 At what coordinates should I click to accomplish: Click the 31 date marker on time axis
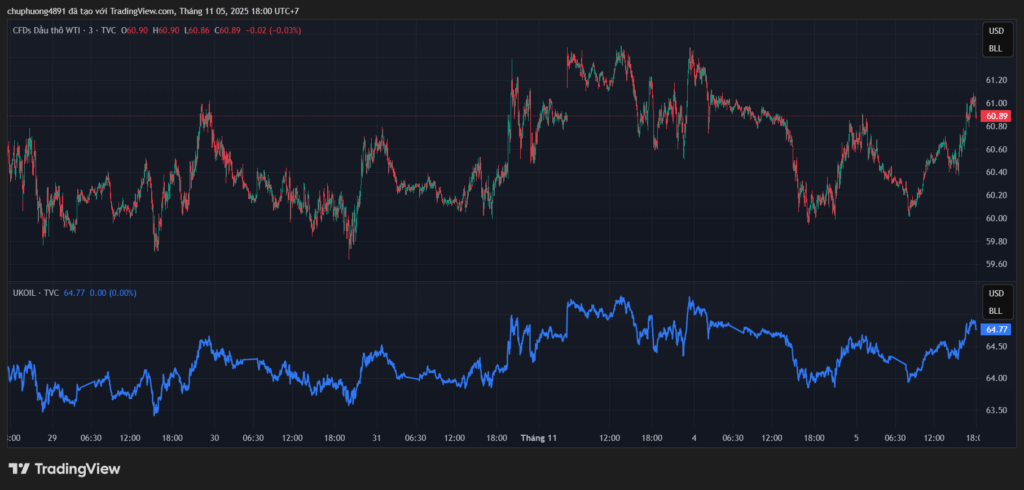point(376,438)
